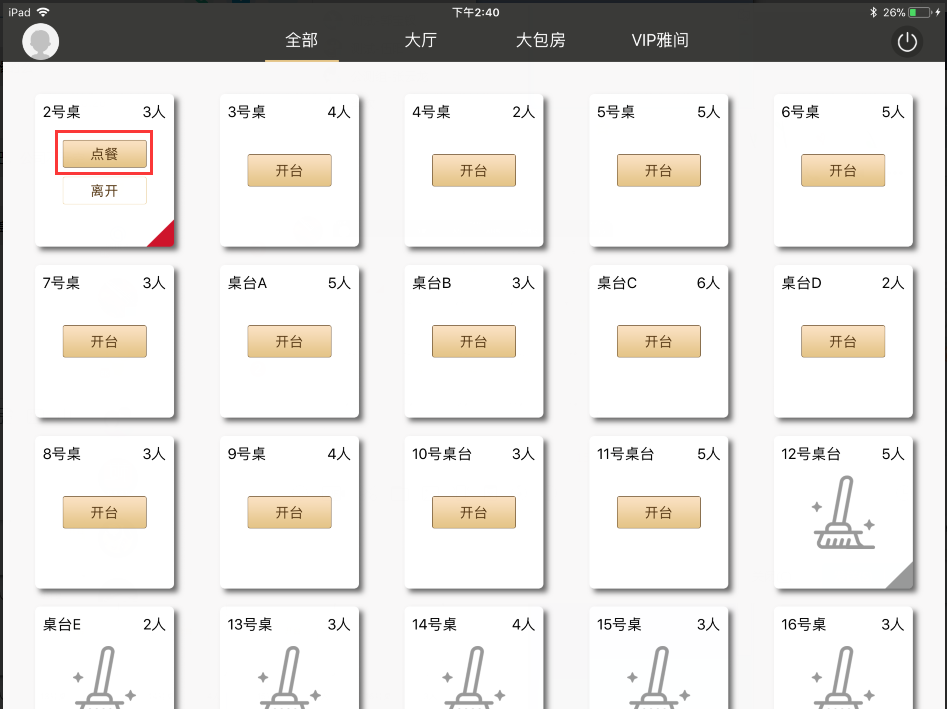The width and height of the screenshot is (947, 709).
Task: Tap the 12号桌台 name label
Action: click(x=811, y=454)
